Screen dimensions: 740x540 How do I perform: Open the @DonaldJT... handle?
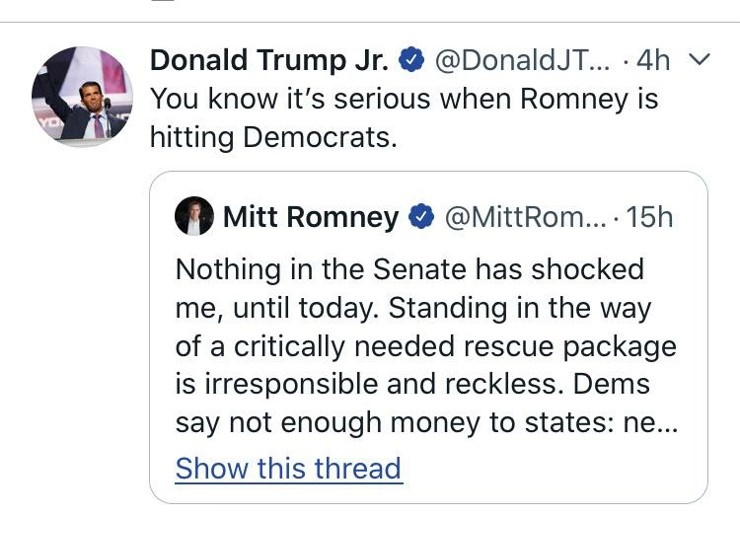click(x=522, y=60)
